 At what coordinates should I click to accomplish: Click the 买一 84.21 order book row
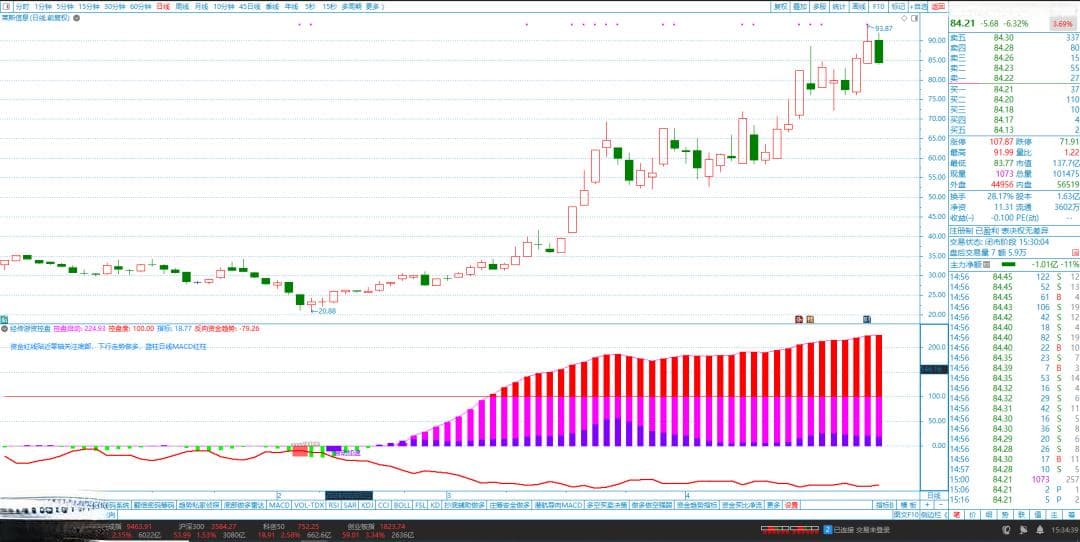1014,90
